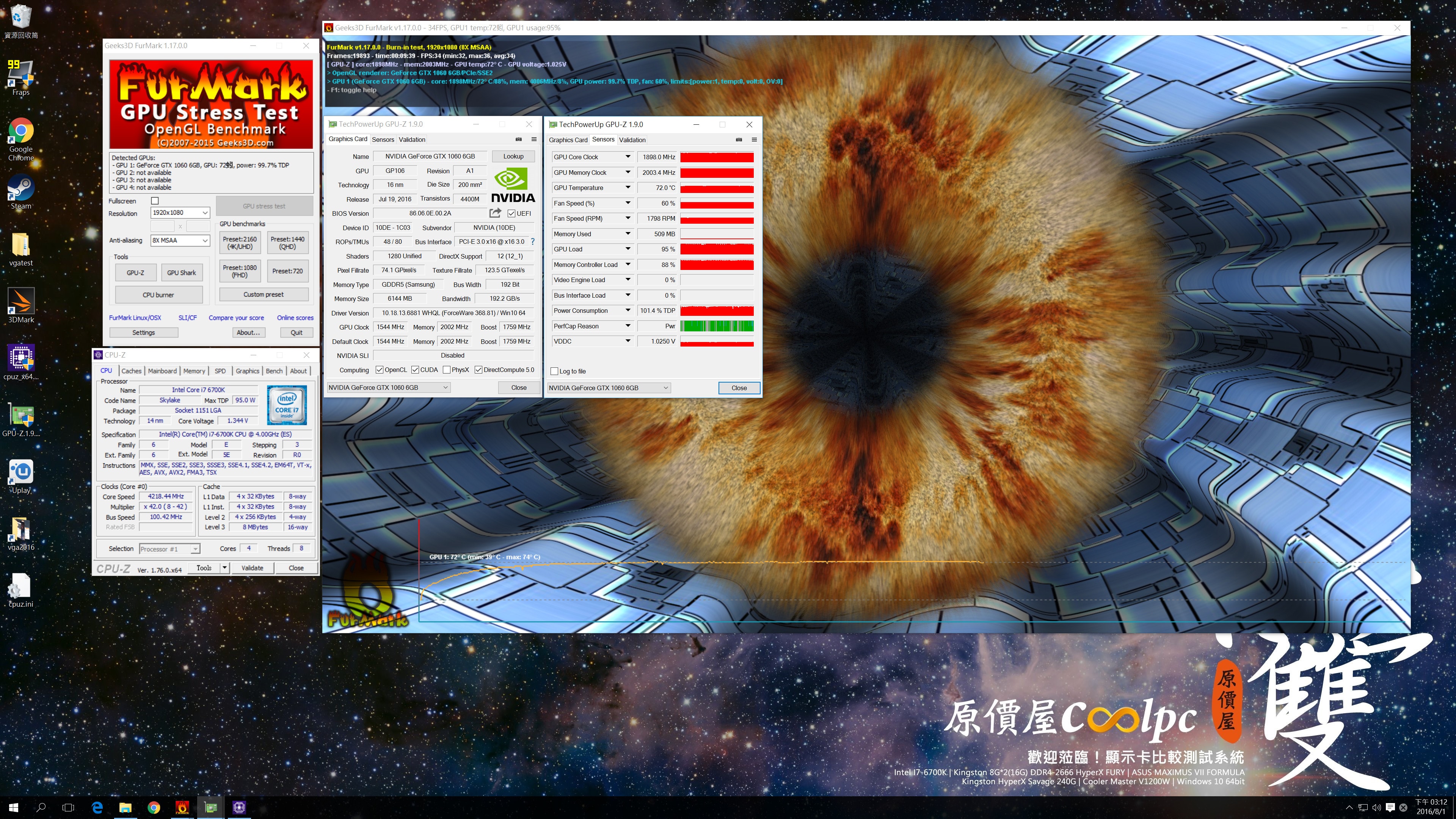This screenshot has width=1456, height=819.
Task: Open the Uplay desktop shortcut
Action: [x=21, y=477]
